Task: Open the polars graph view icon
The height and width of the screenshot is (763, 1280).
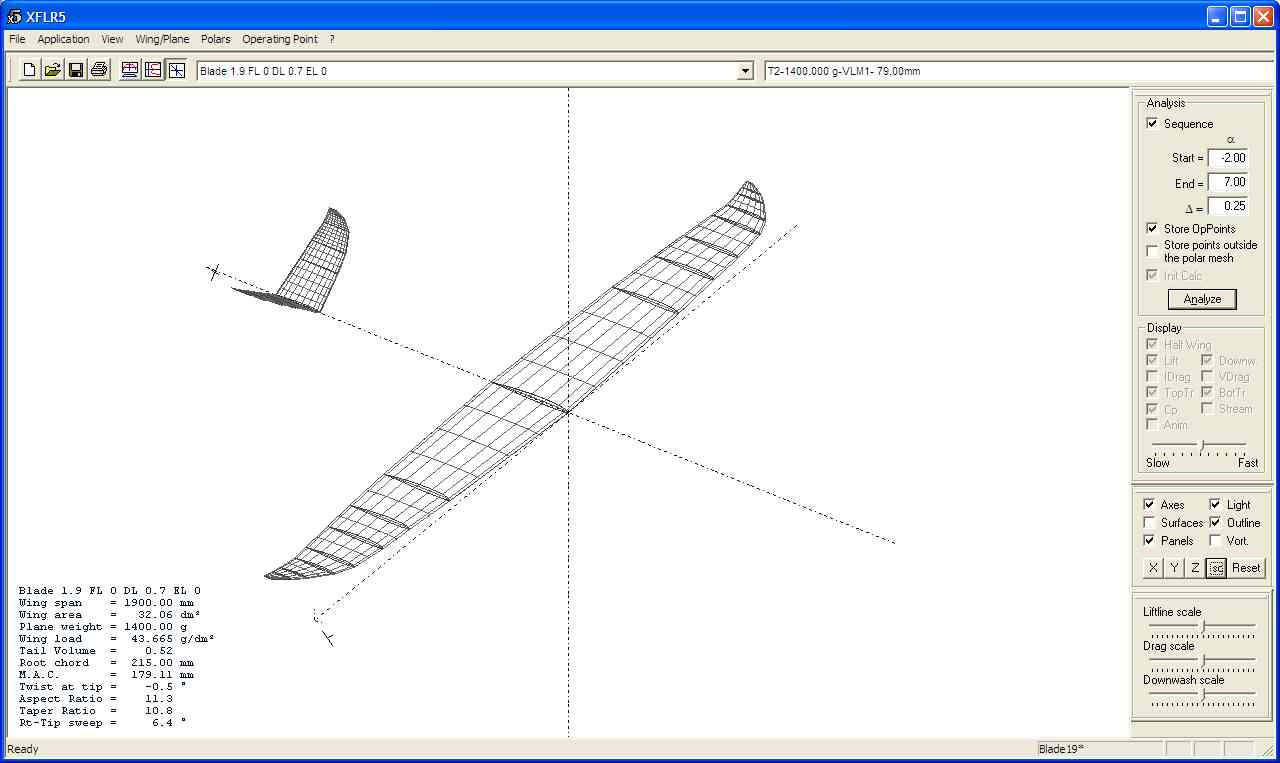Action: point(153,70)
